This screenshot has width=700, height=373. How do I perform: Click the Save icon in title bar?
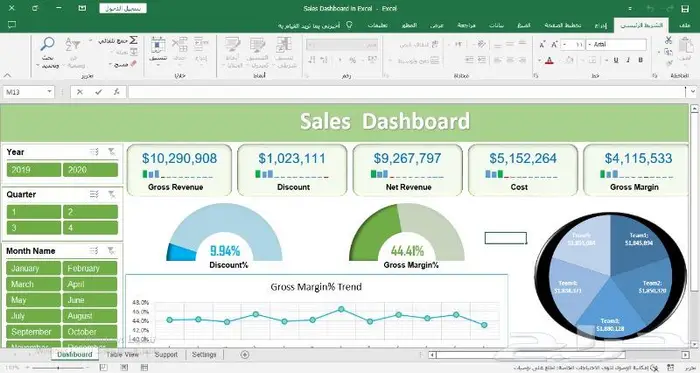click(685, 8)
